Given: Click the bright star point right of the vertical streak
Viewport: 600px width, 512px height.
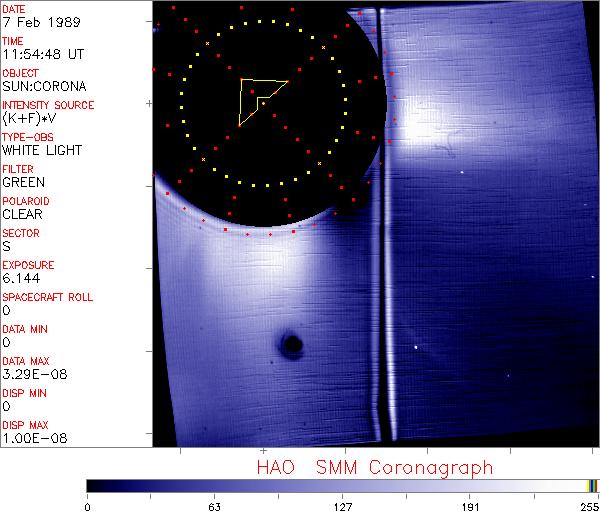Looking at the screenshot, I should [x=417, y=348].
